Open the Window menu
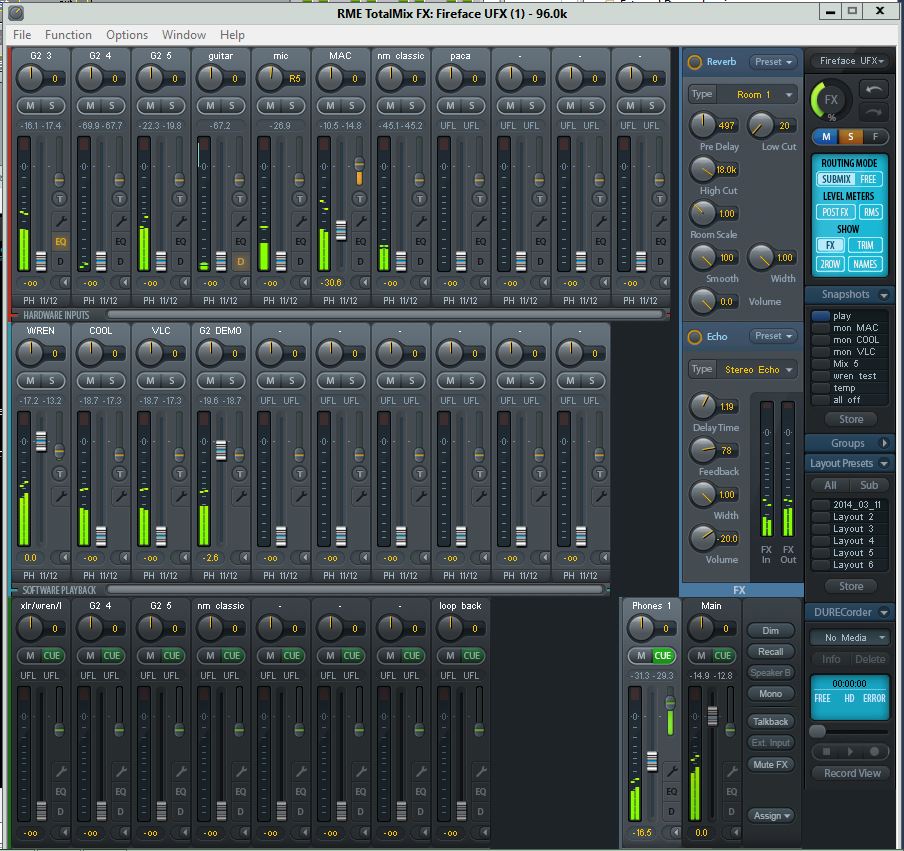Screen dimensions: 904x851 click(x=183, y=35)
